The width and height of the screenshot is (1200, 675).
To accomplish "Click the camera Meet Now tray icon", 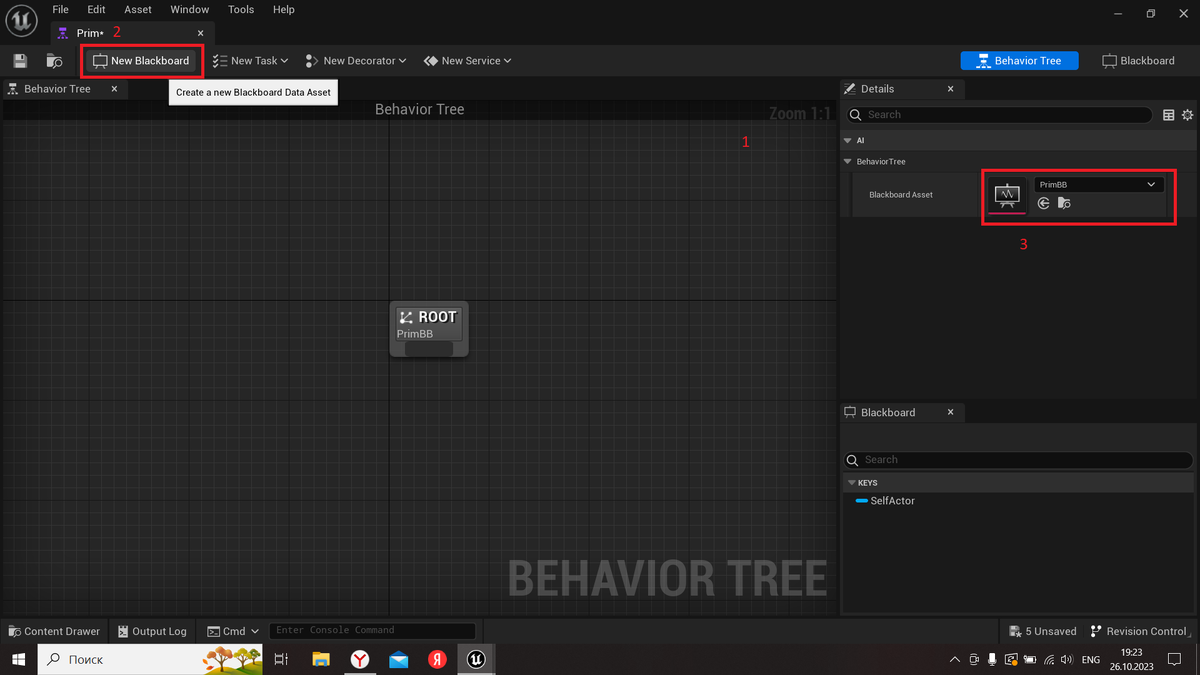I will tap(973, 660).
